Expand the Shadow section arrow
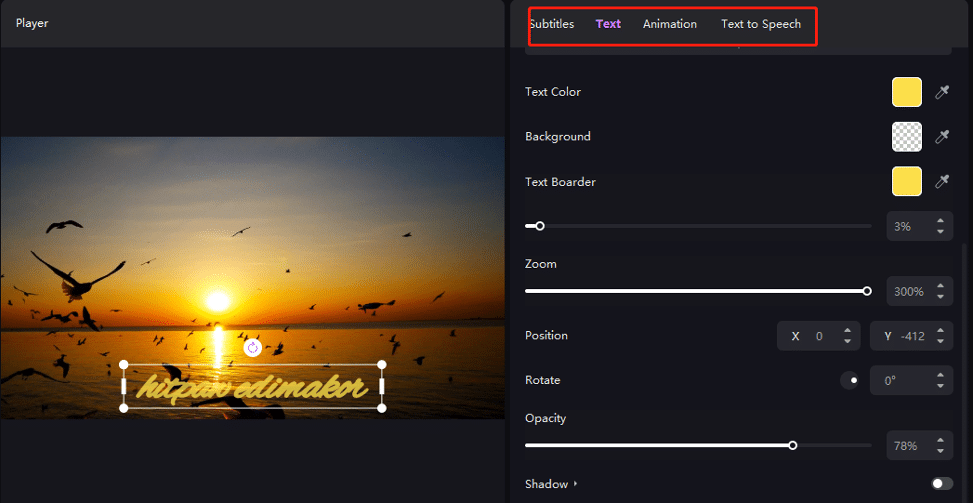Image resolution: width=974 pixels, height=504 pixels. coord(576,485)
